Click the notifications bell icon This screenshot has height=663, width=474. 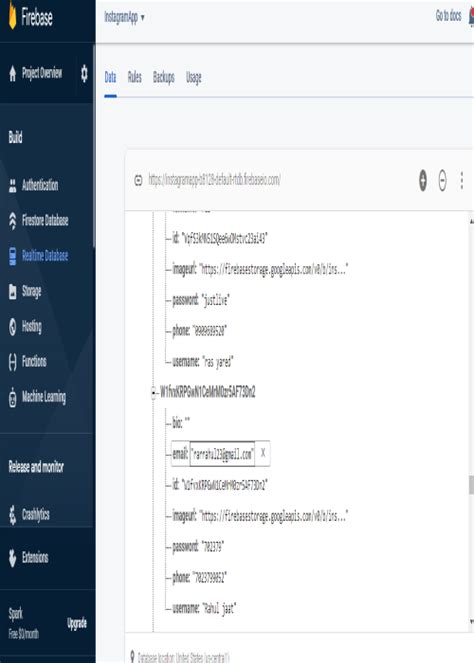click(x=471, y=17)
